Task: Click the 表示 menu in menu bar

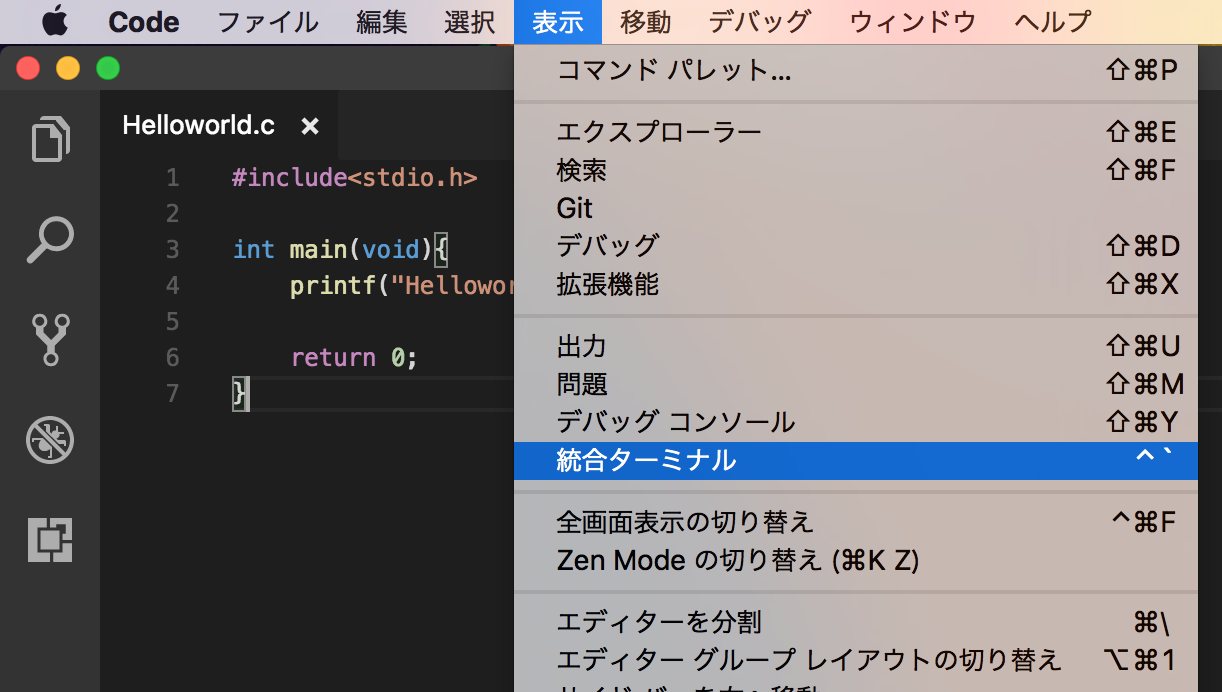Action: pos(558,22)
